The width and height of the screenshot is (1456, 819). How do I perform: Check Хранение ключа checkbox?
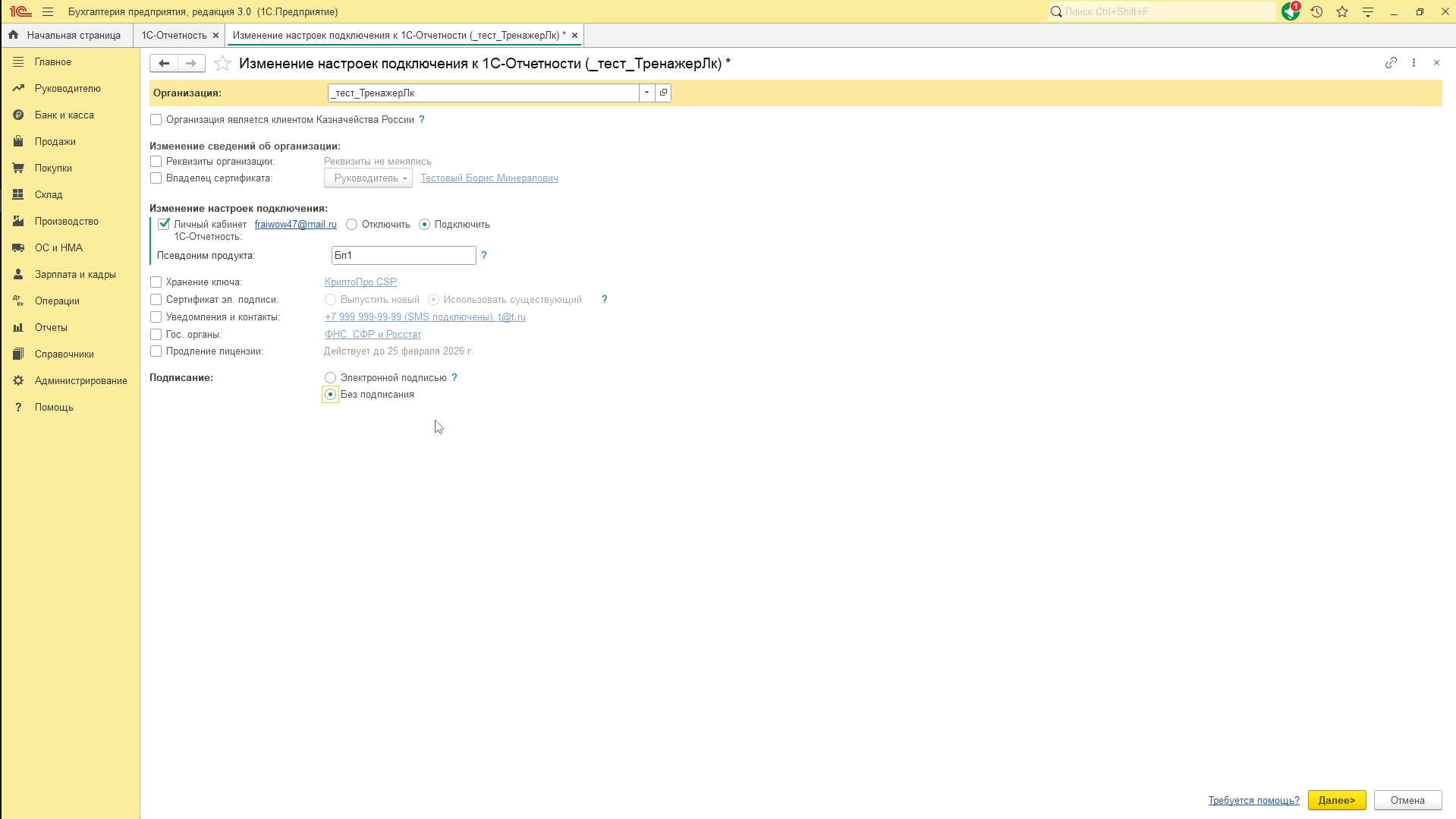[x=156, y=282]
